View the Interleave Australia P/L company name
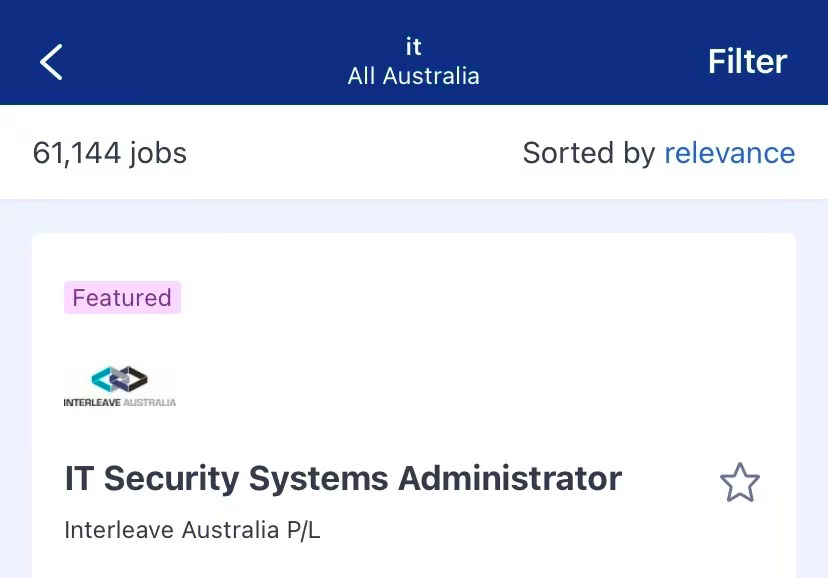Screen dimensions: 828x578 pyautogui.click(x=192, y=530)
